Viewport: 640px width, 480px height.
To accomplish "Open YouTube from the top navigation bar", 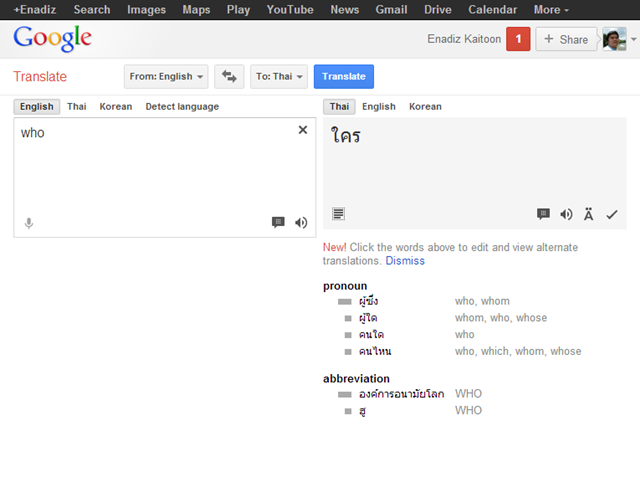I will click(x=290, y=10).
